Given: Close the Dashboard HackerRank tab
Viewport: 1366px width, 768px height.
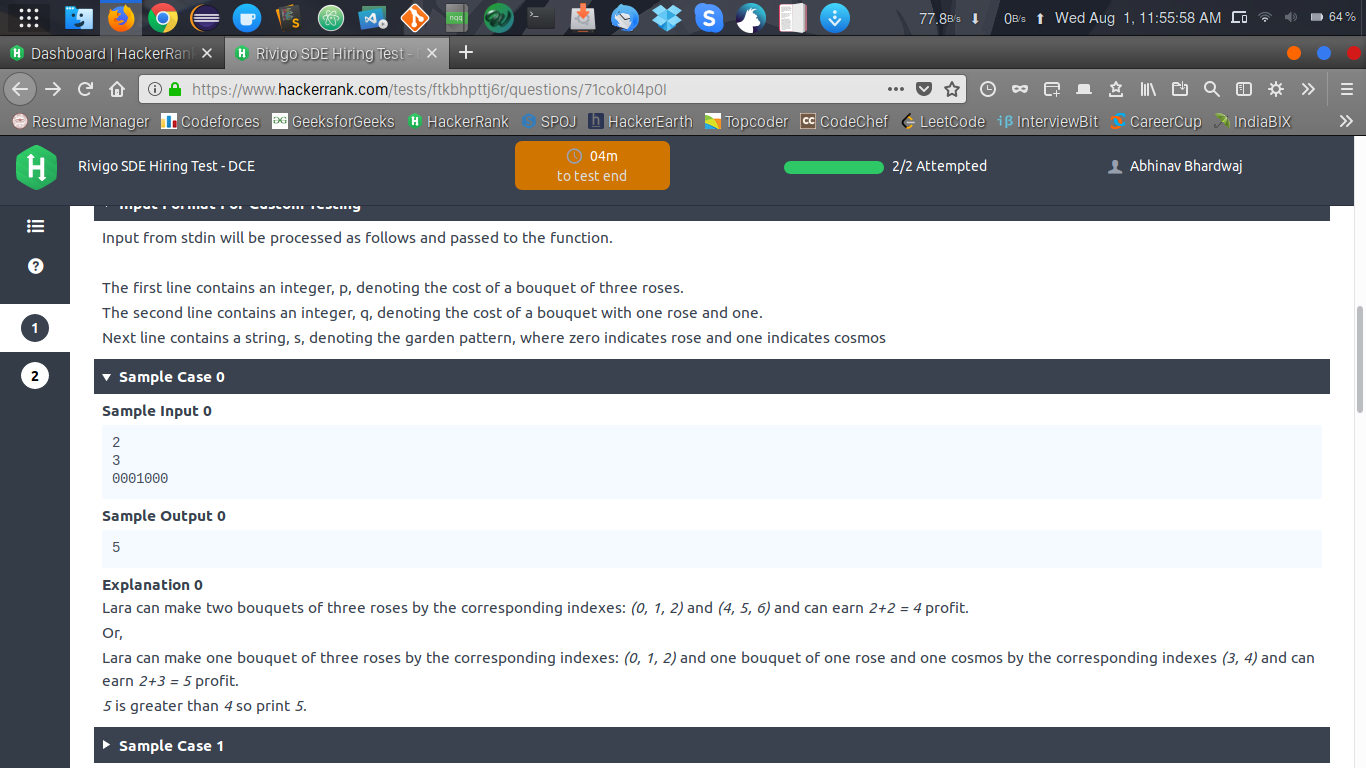Looking at the screenshot, I should tap(206, 53).
